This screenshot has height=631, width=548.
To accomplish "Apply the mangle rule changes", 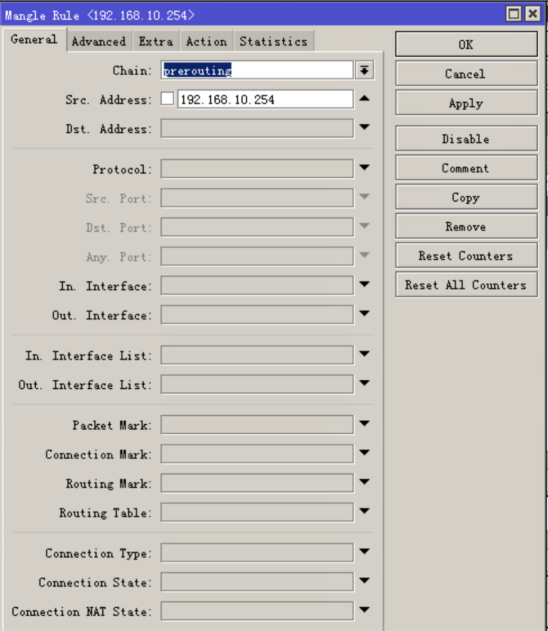I will click(x=466, y=103).
